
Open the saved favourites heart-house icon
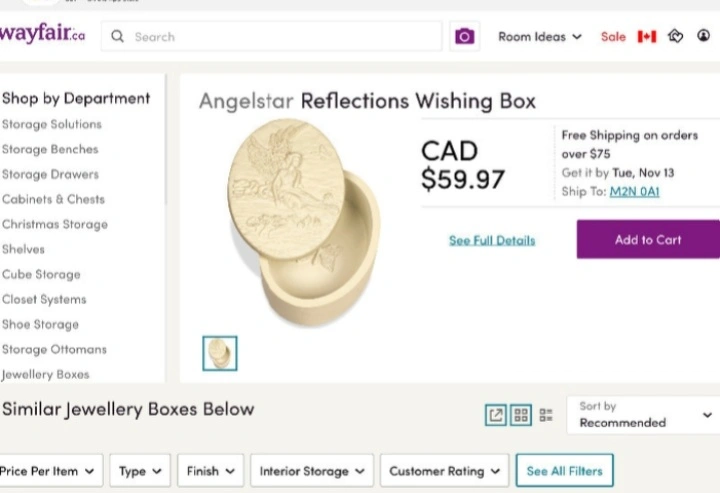676,37
